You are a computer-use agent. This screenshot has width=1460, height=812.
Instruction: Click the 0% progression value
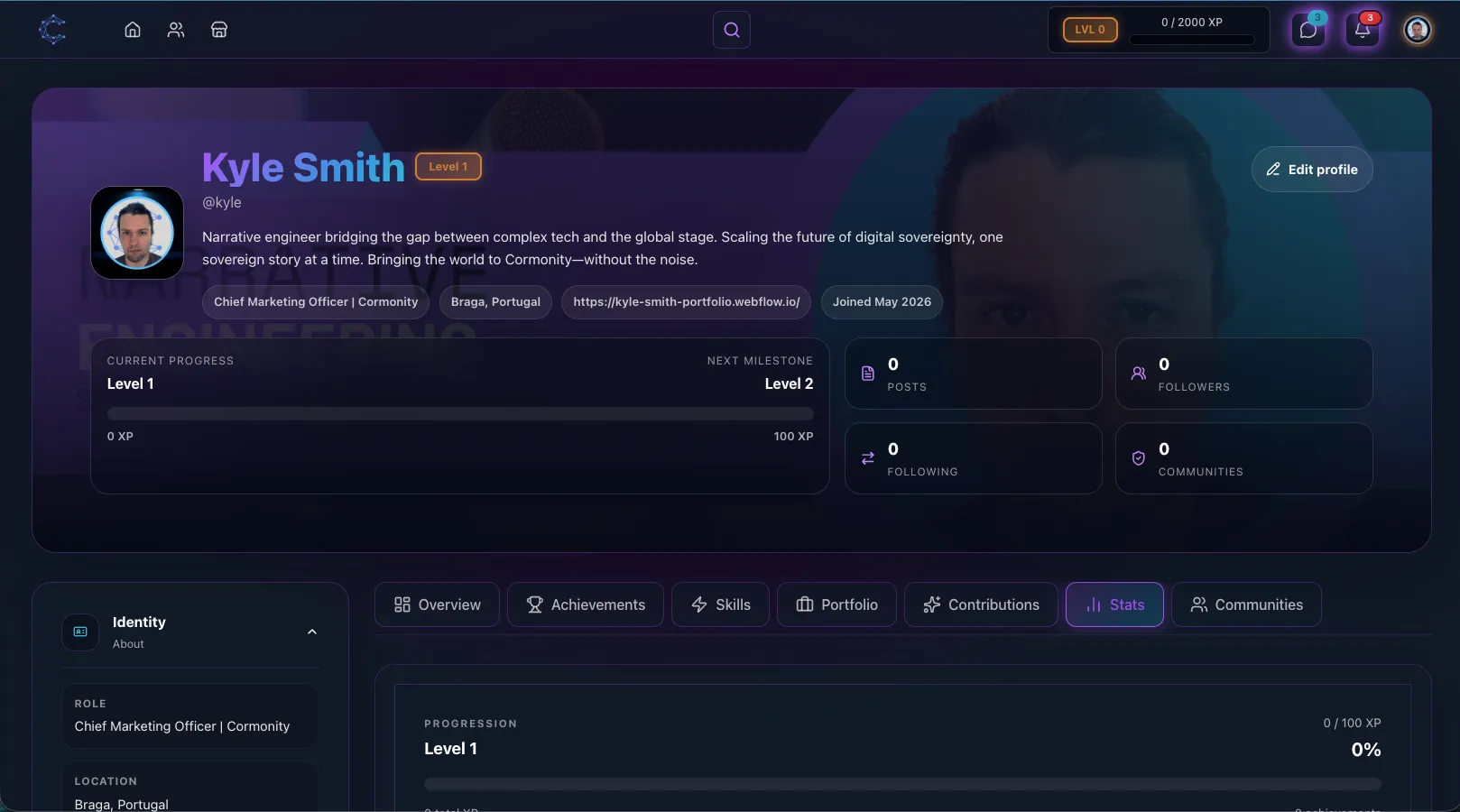1366,750
